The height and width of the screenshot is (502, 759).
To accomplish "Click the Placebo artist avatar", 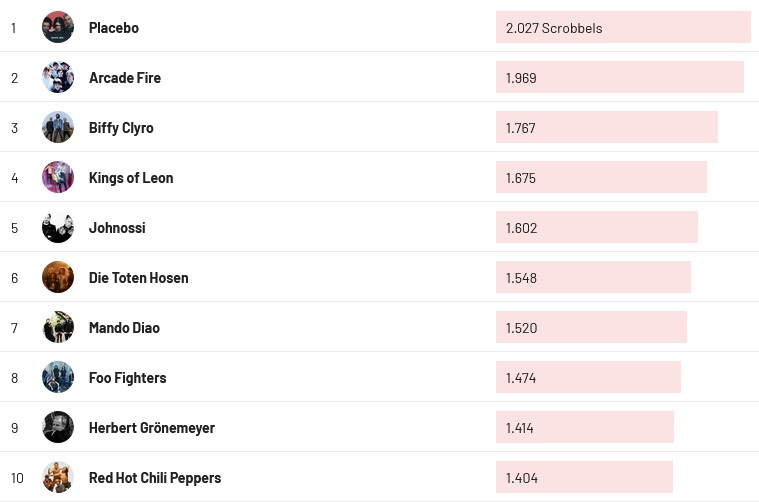I will click(58, 27).
